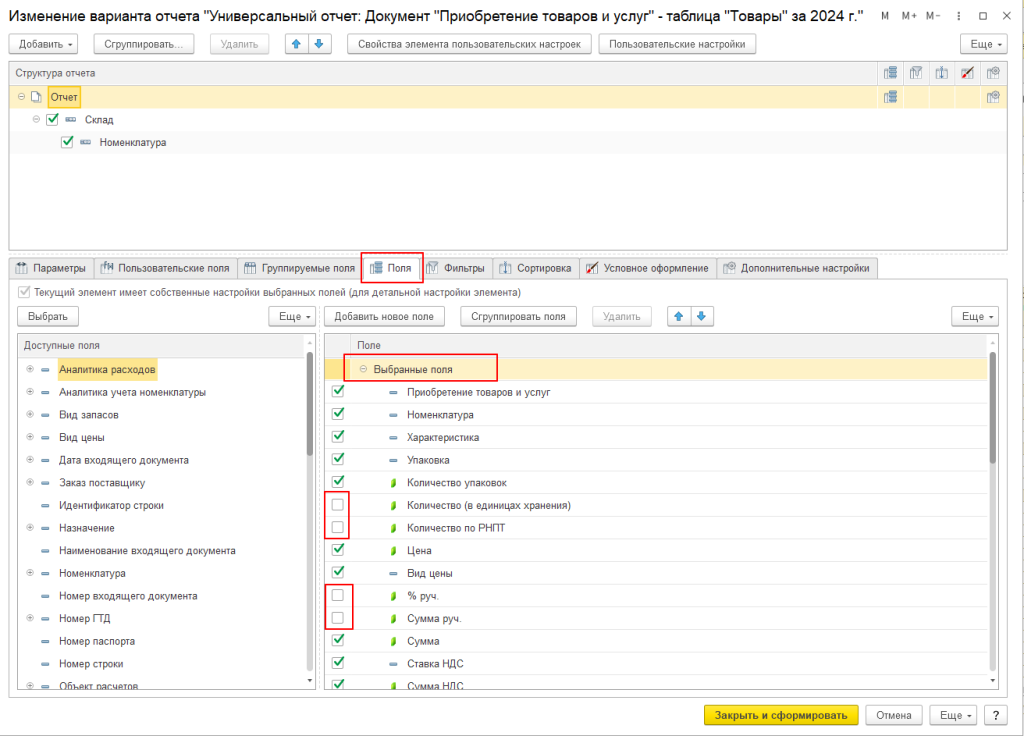Image resolution: width=1024 pixels, height=736 pixels.
Task: Enable the 'Количество по РНПТ' field checkbox
Action: coord(338,527)
